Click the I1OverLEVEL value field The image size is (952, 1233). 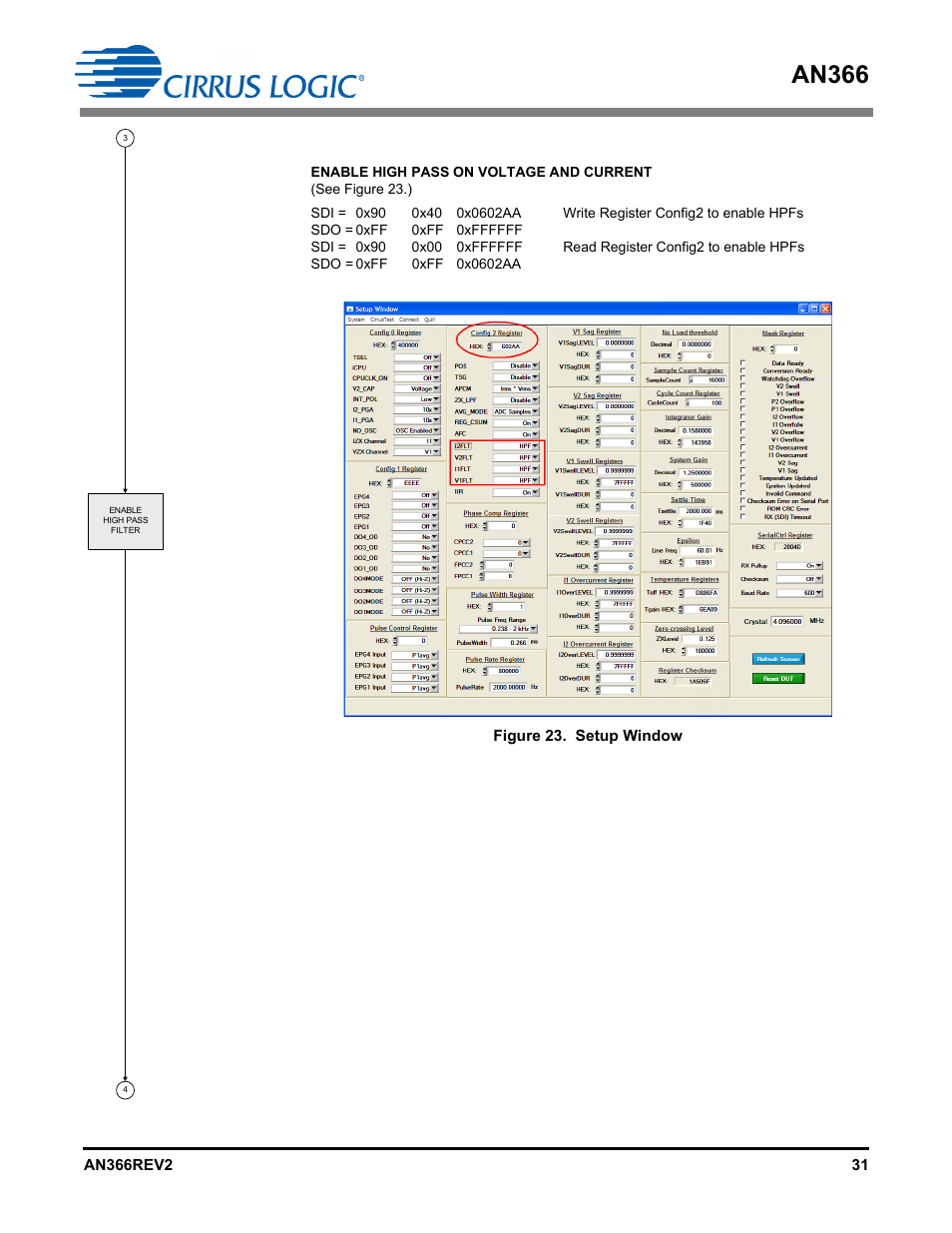click(x=618, y=592)
